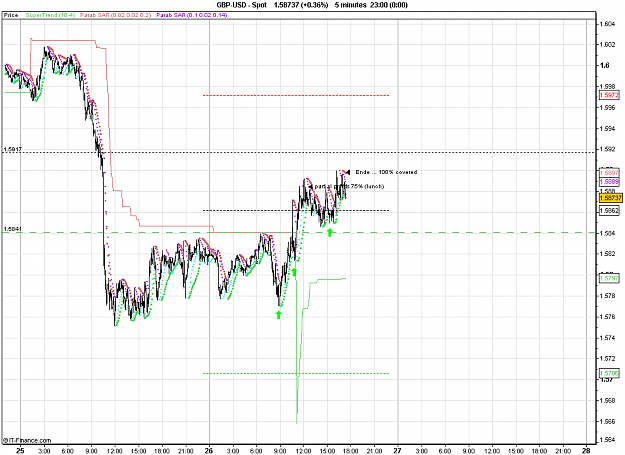Select the red 'Parab SAR (0.02 0.02 0.2)' legend entry
625x455 pixels.
coord(116,15)
